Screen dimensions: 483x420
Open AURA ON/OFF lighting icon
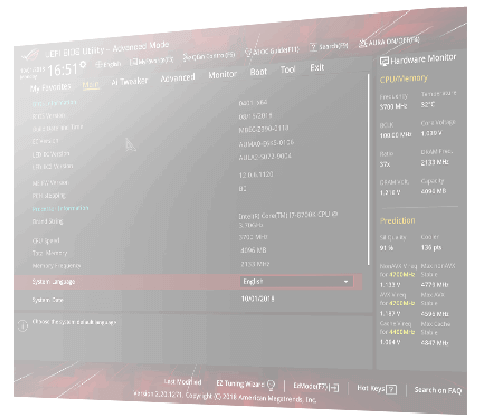pos(363,43)
